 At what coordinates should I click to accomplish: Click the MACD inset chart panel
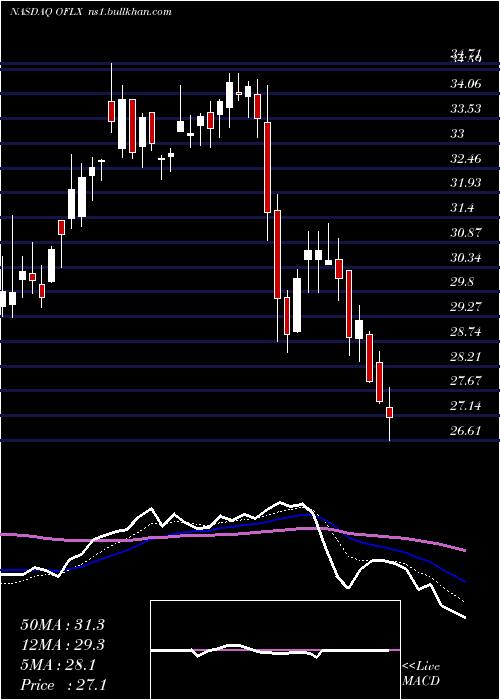275,650
